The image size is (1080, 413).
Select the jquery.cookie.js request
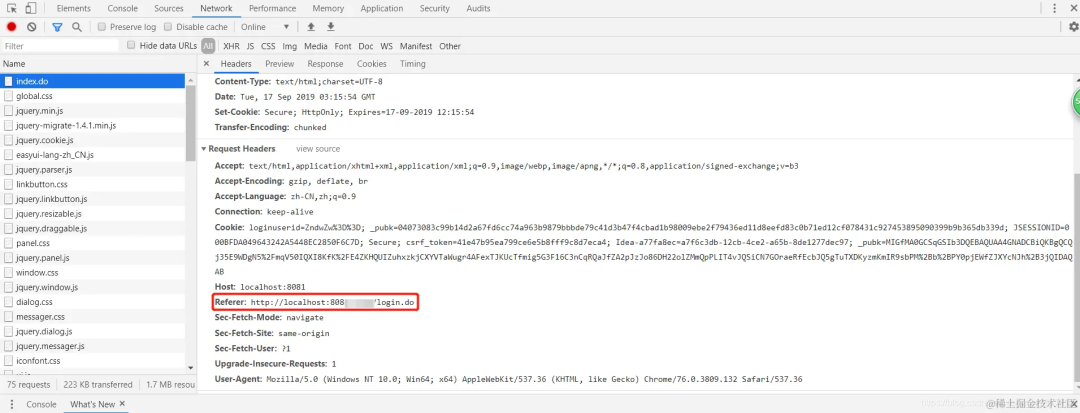point(93,140)
